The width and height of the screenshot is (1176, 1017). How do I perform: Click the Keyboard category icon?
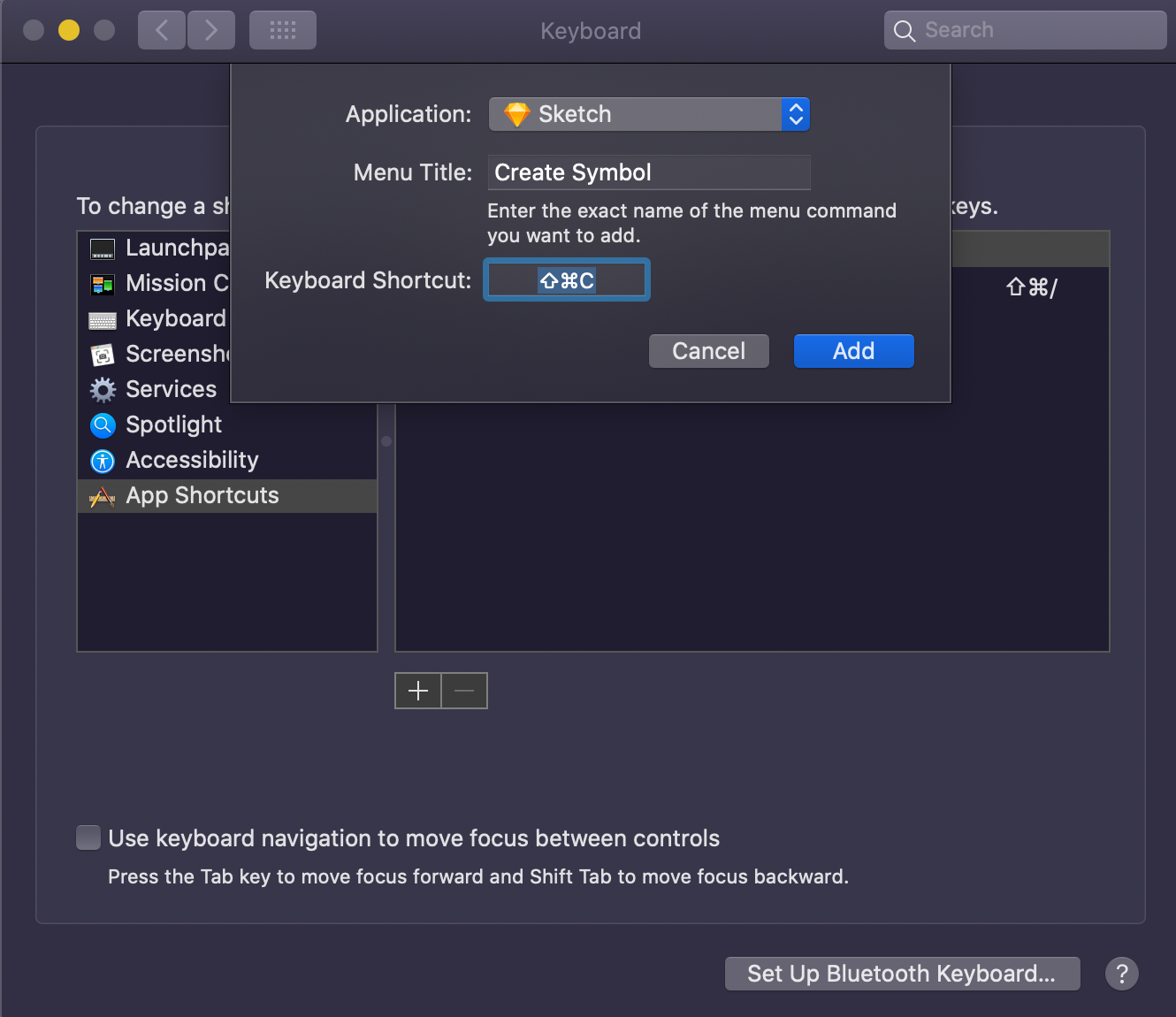point(103,320)
